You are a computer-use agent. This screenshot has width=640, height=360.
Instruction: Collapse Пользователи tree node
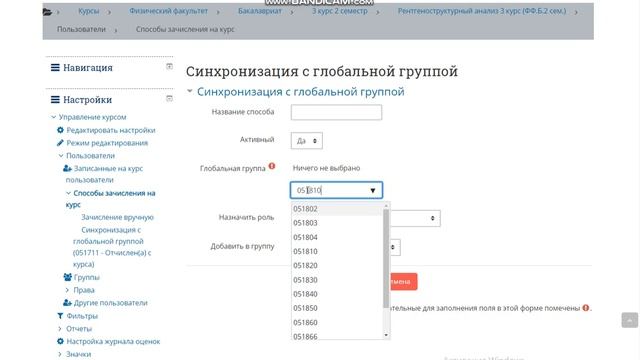pyautogui.click(x=61, y=156)
